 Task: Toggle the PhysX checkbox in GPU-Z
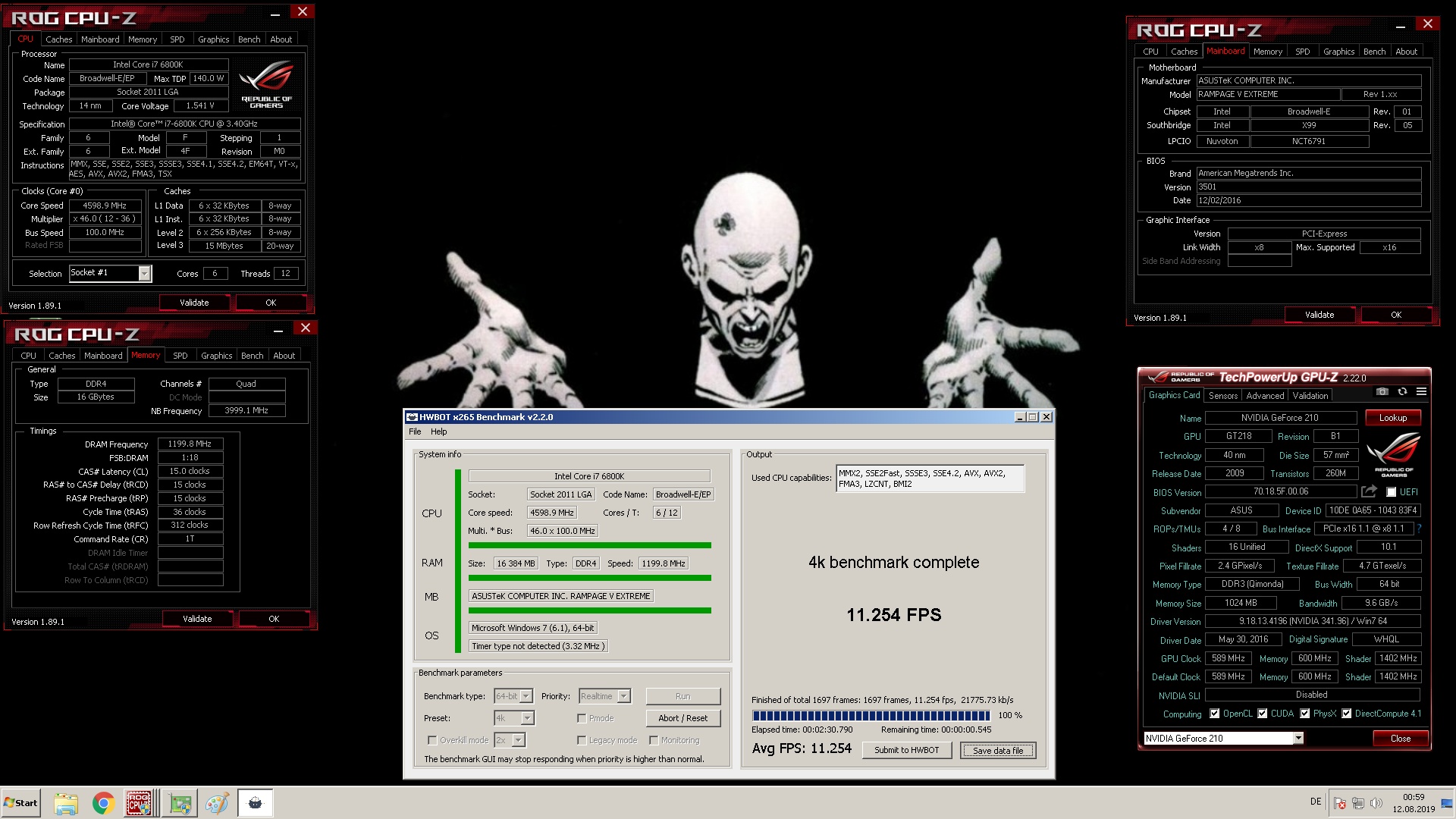click(1305, 714)
